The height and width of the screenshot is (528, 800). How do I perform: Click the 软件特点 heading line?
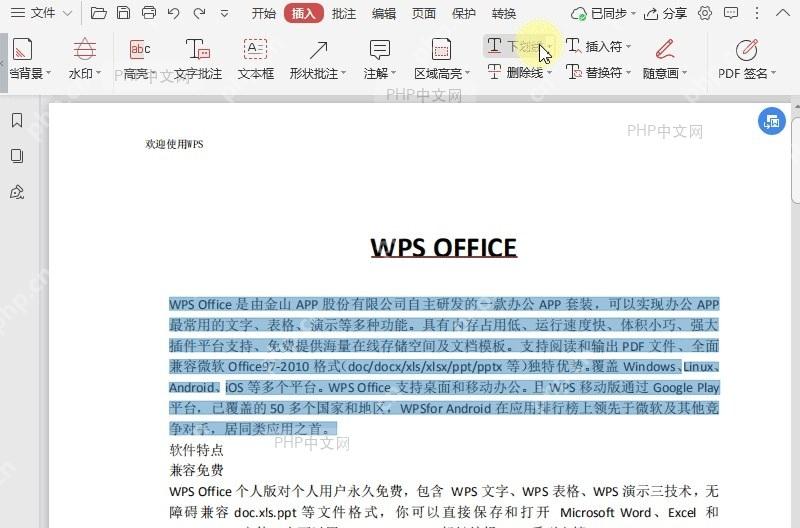coord(196,450)
